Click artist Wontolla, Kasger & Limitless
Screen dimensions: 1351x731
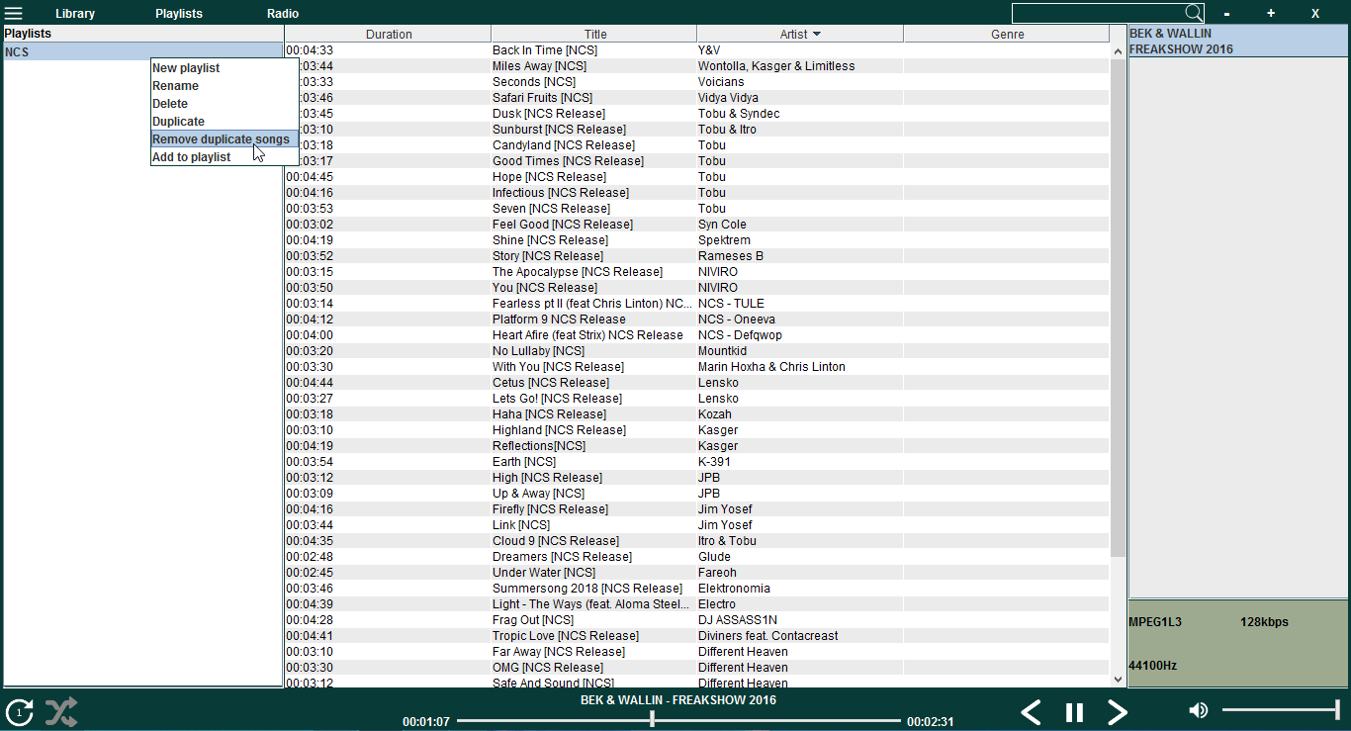click(x=776, y=66)
